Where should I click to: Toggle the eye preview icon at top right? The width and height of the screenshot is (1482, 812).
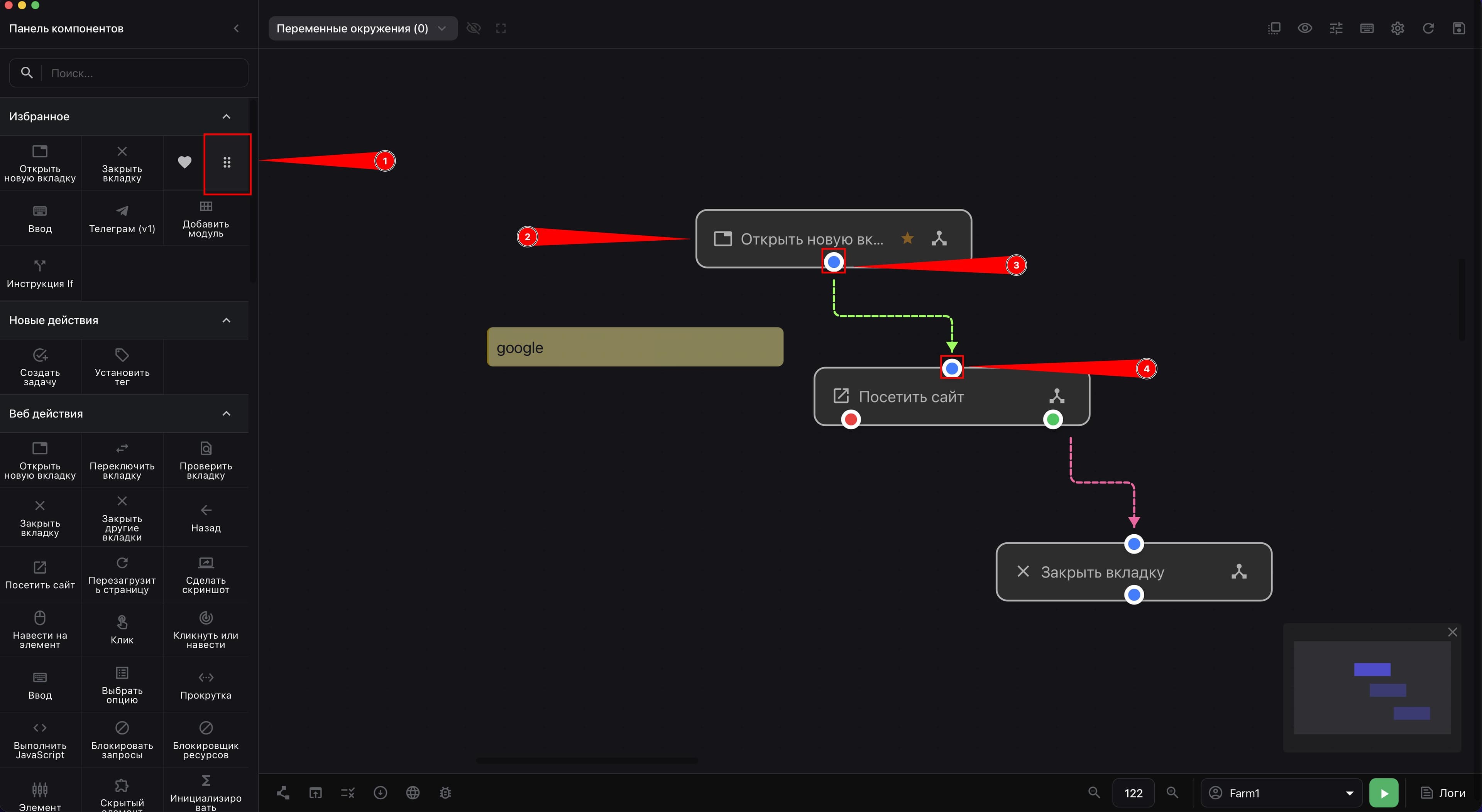click(x=1305, y=28)
